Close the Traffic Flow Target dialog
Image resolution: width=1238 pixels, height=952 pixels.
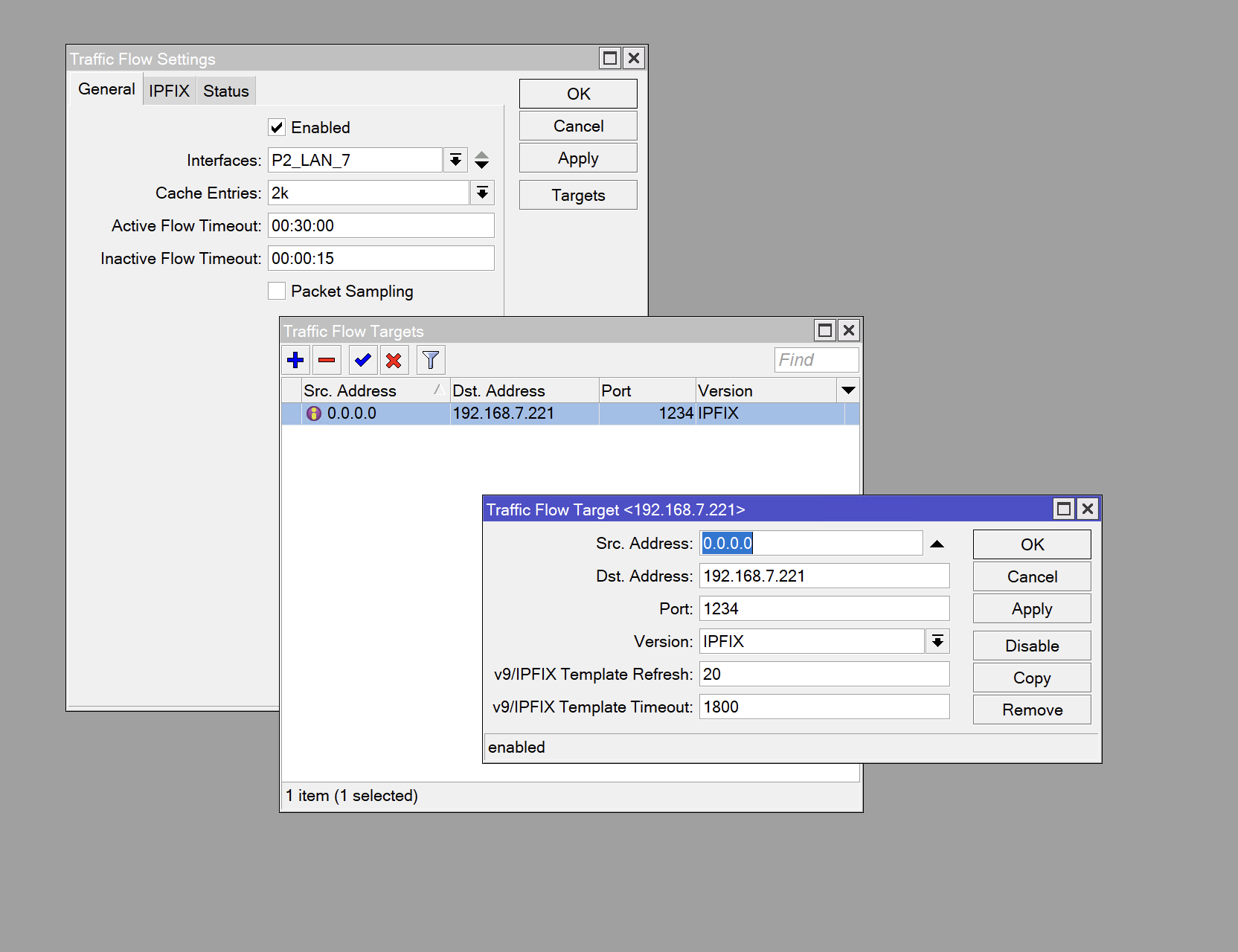tap(1088, 509)
